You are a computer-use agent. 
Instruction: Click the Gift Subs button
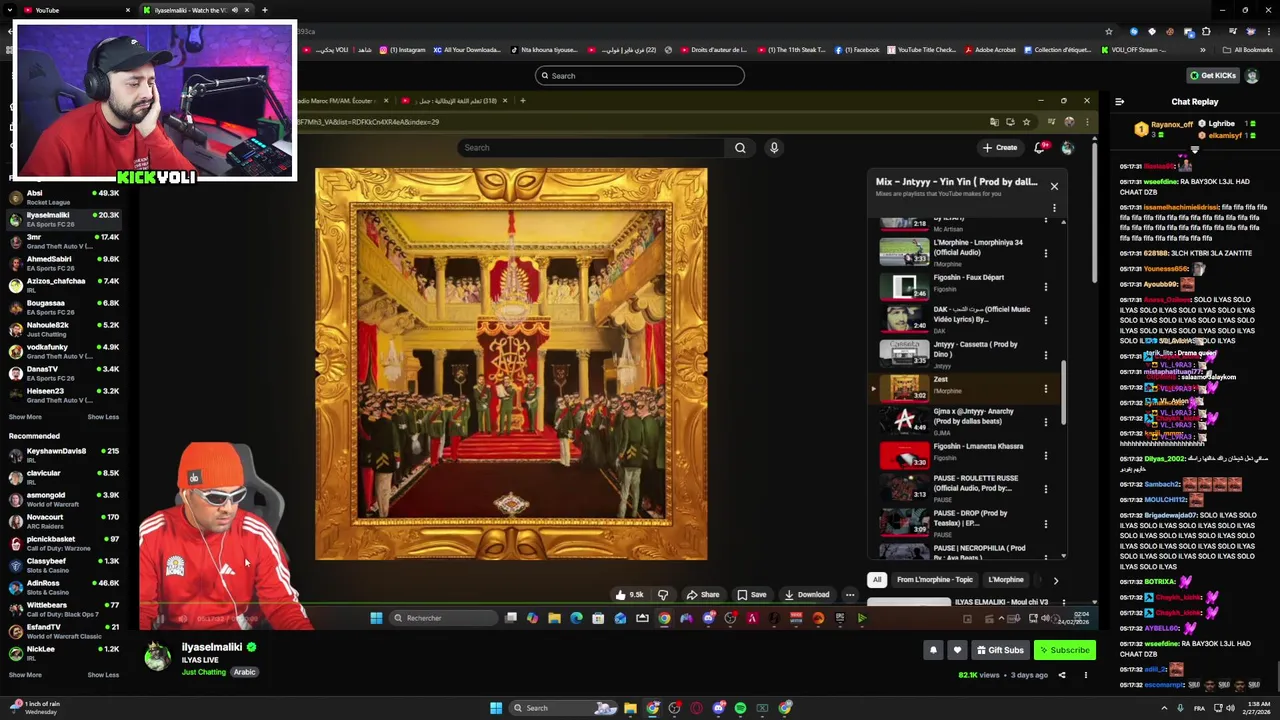[x=1000, y=650]
